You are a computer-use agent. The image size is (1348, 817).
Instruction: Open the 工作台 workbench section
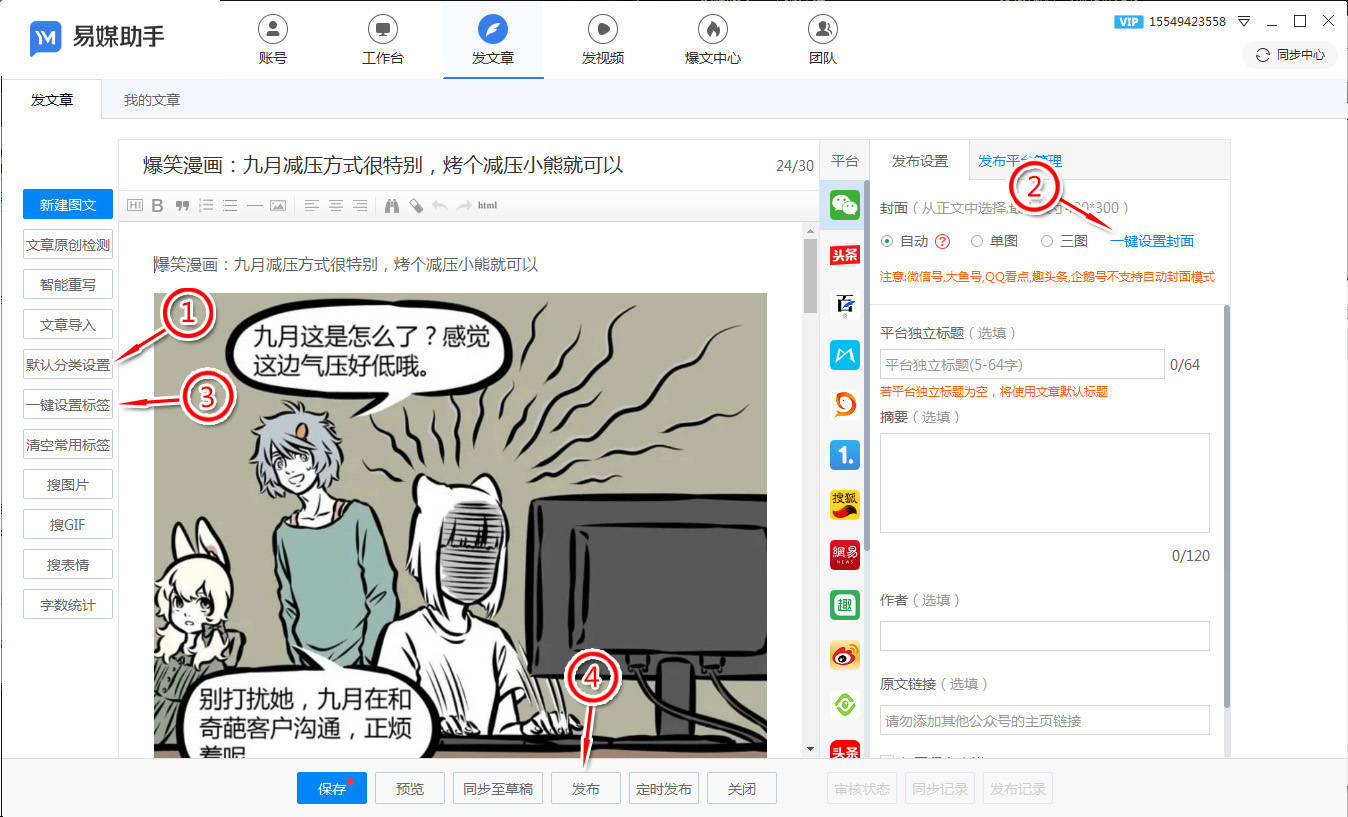383,40
